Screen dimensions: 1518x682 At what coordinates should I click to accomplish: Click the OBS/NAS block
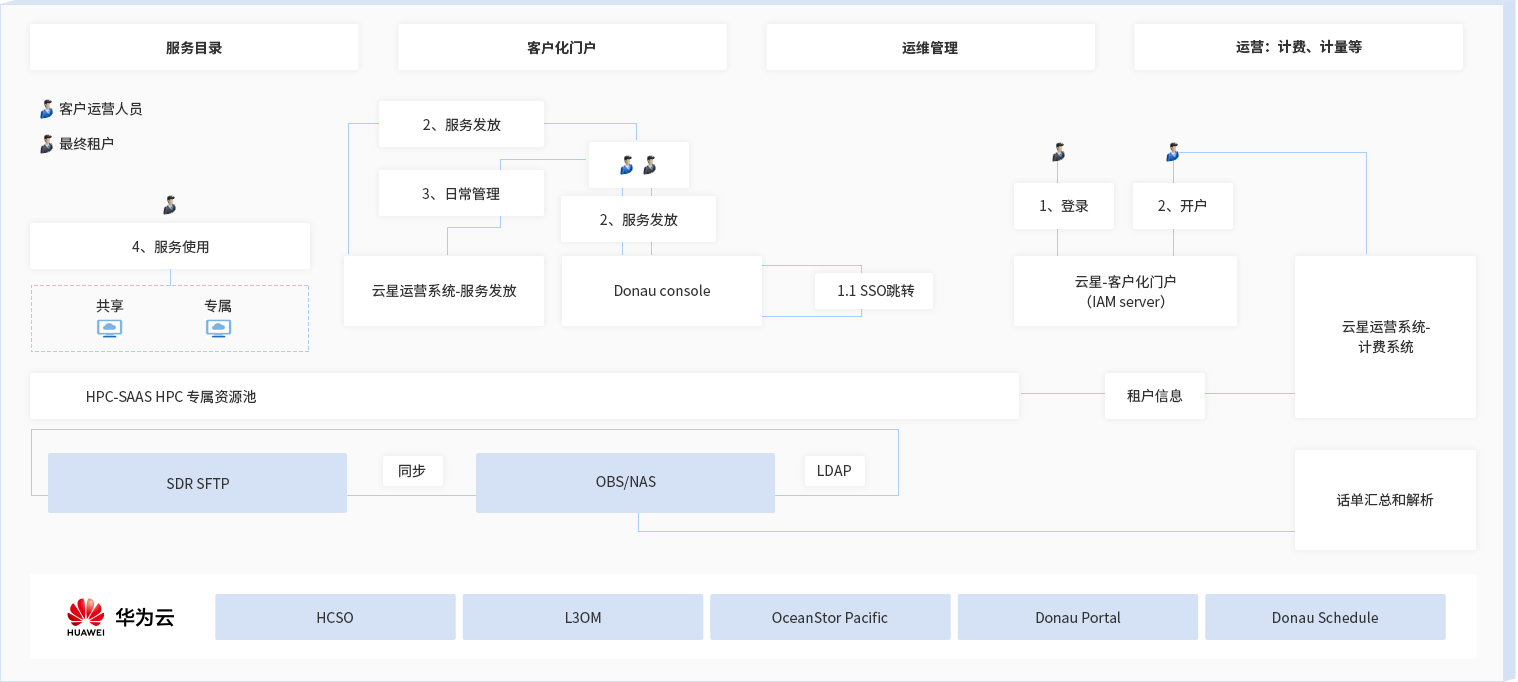click(x=625, y=483)
